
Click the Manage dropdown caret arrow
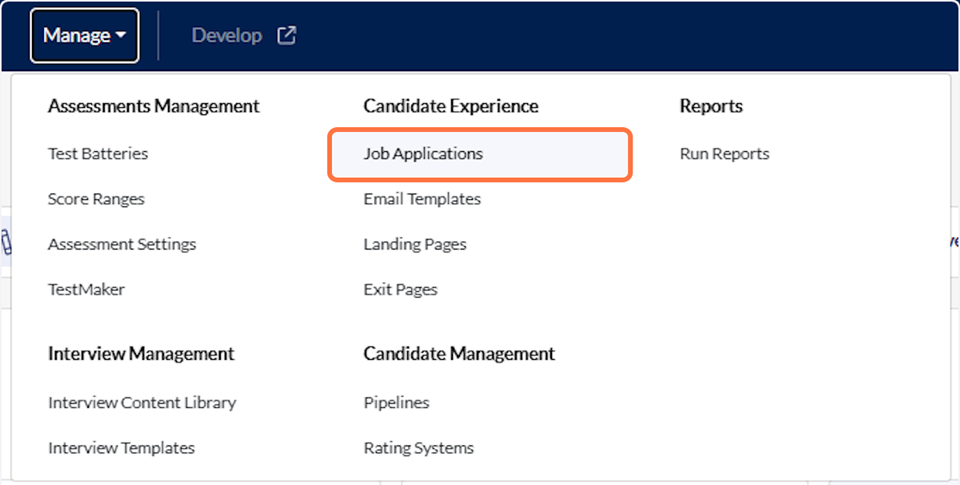click(121, 36)
